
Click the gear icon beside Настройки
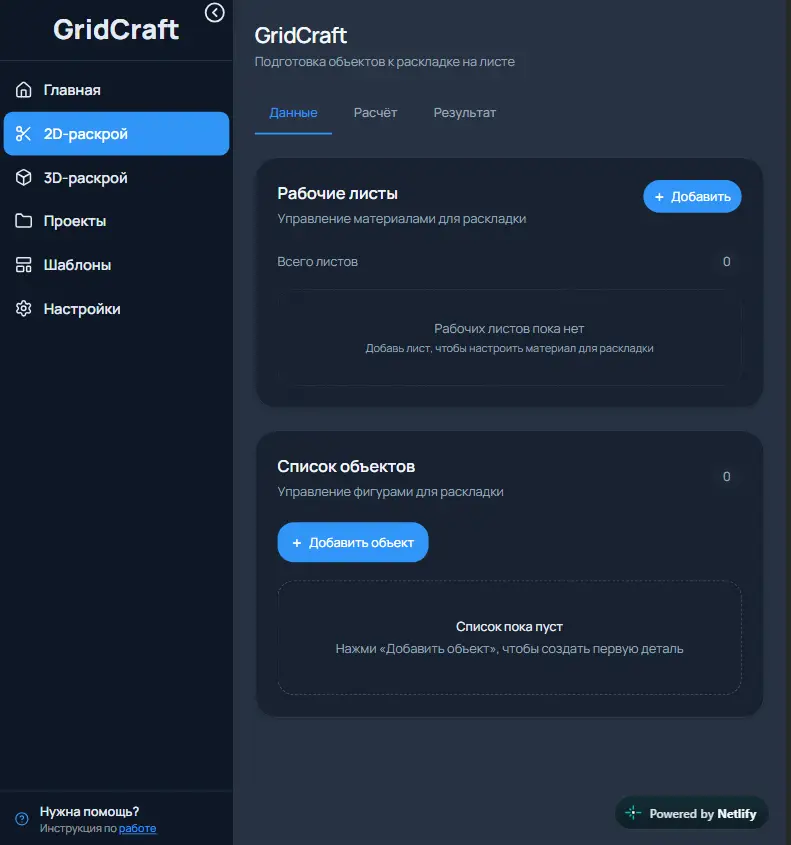23,308
